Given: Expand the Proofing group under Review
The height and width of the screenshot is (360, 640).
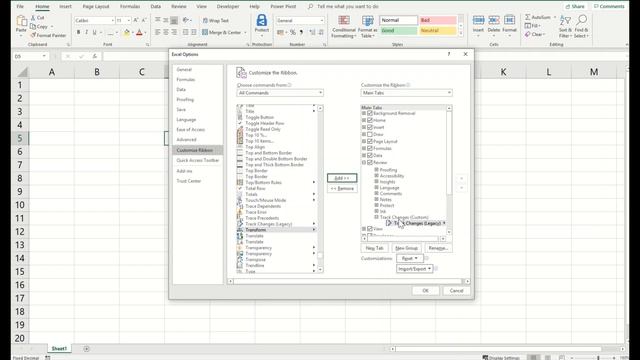Looking at the screenshot, I should (376, 169).
